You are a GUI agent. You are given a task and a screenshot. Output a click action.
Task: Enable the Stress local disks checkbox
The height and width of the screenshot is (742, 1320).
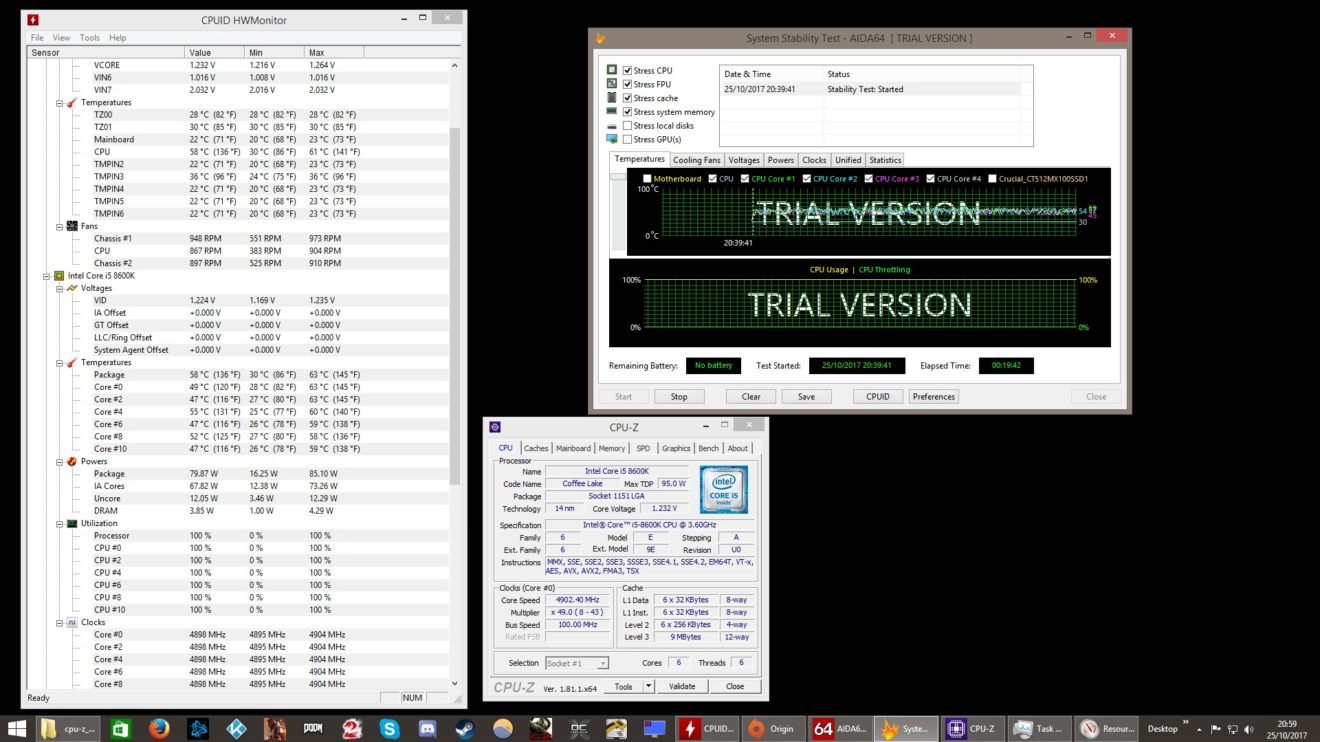pos(627,126)
